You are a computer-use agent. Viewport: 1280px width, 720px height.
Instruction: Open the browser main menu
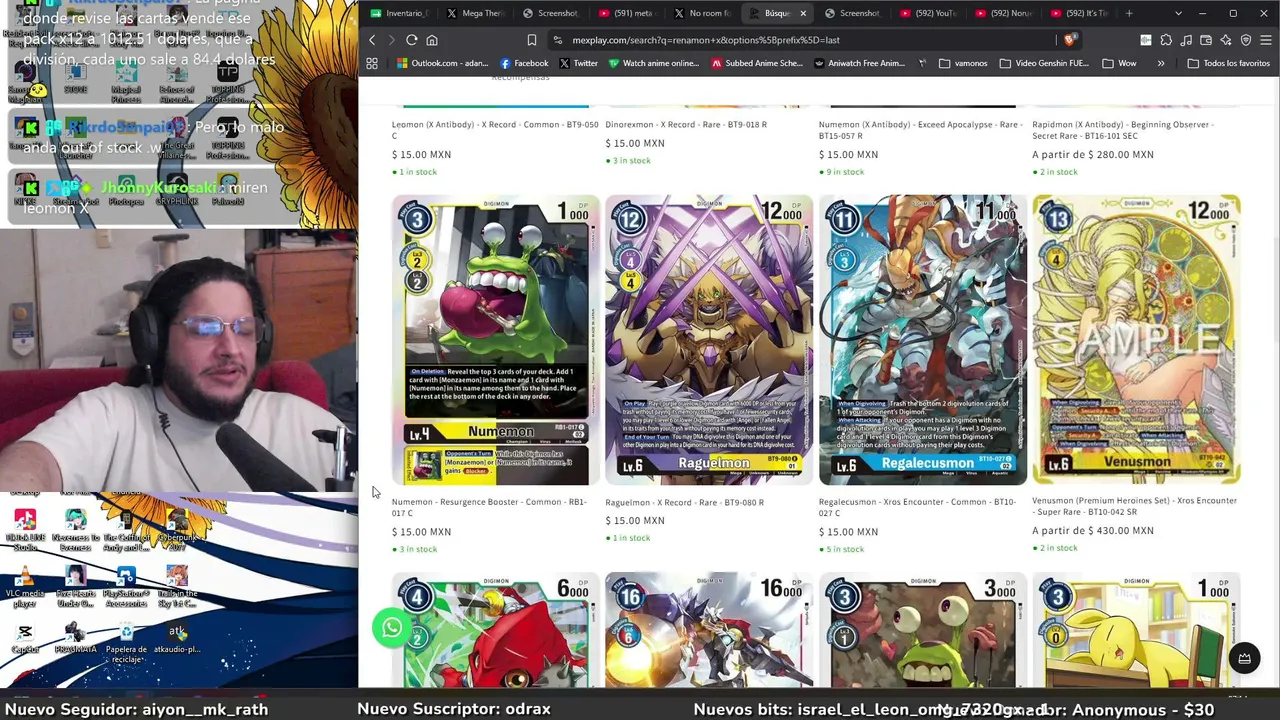tap(1266, 40)
